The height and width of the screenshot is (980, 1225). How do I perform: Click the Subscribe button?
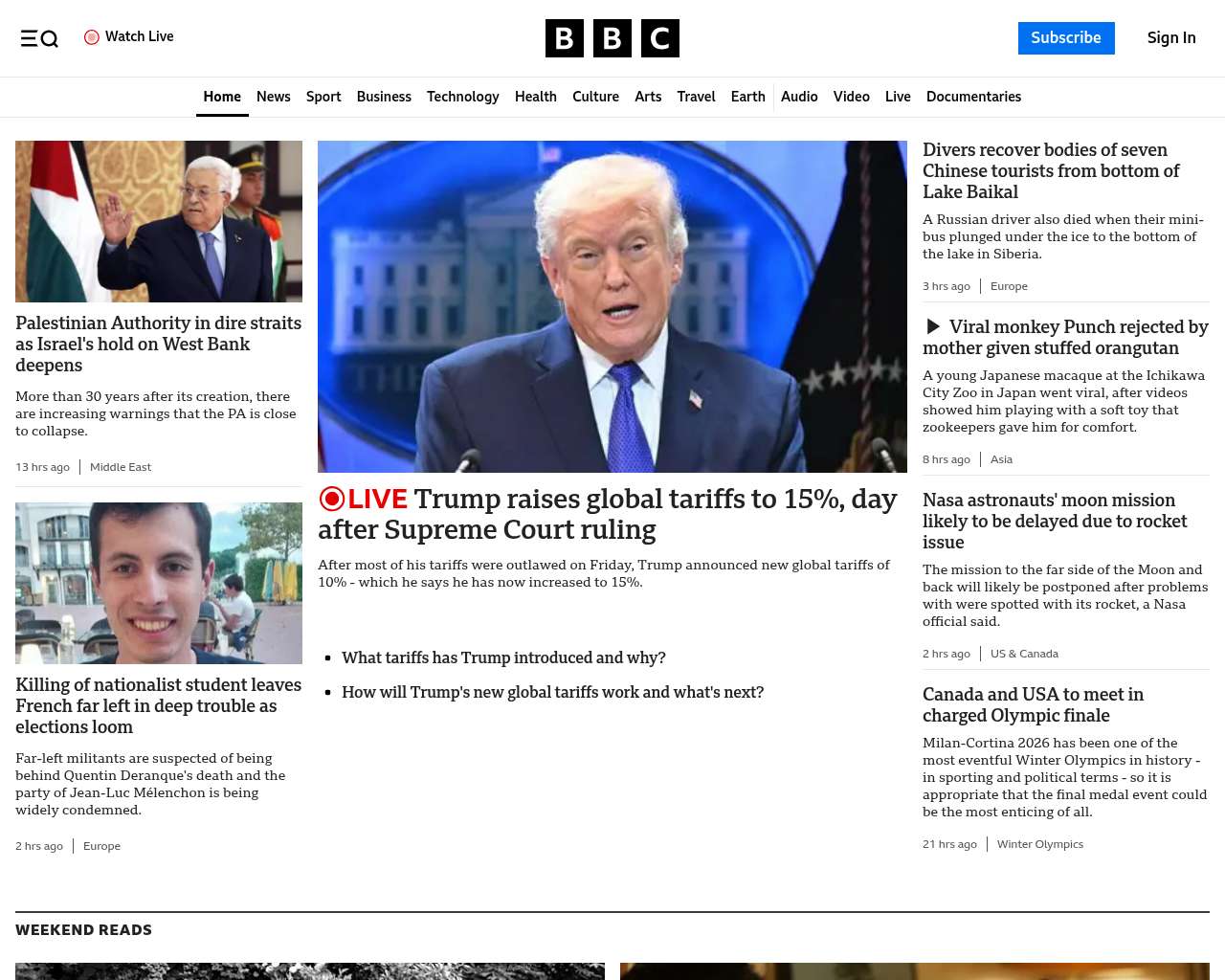1065,38
